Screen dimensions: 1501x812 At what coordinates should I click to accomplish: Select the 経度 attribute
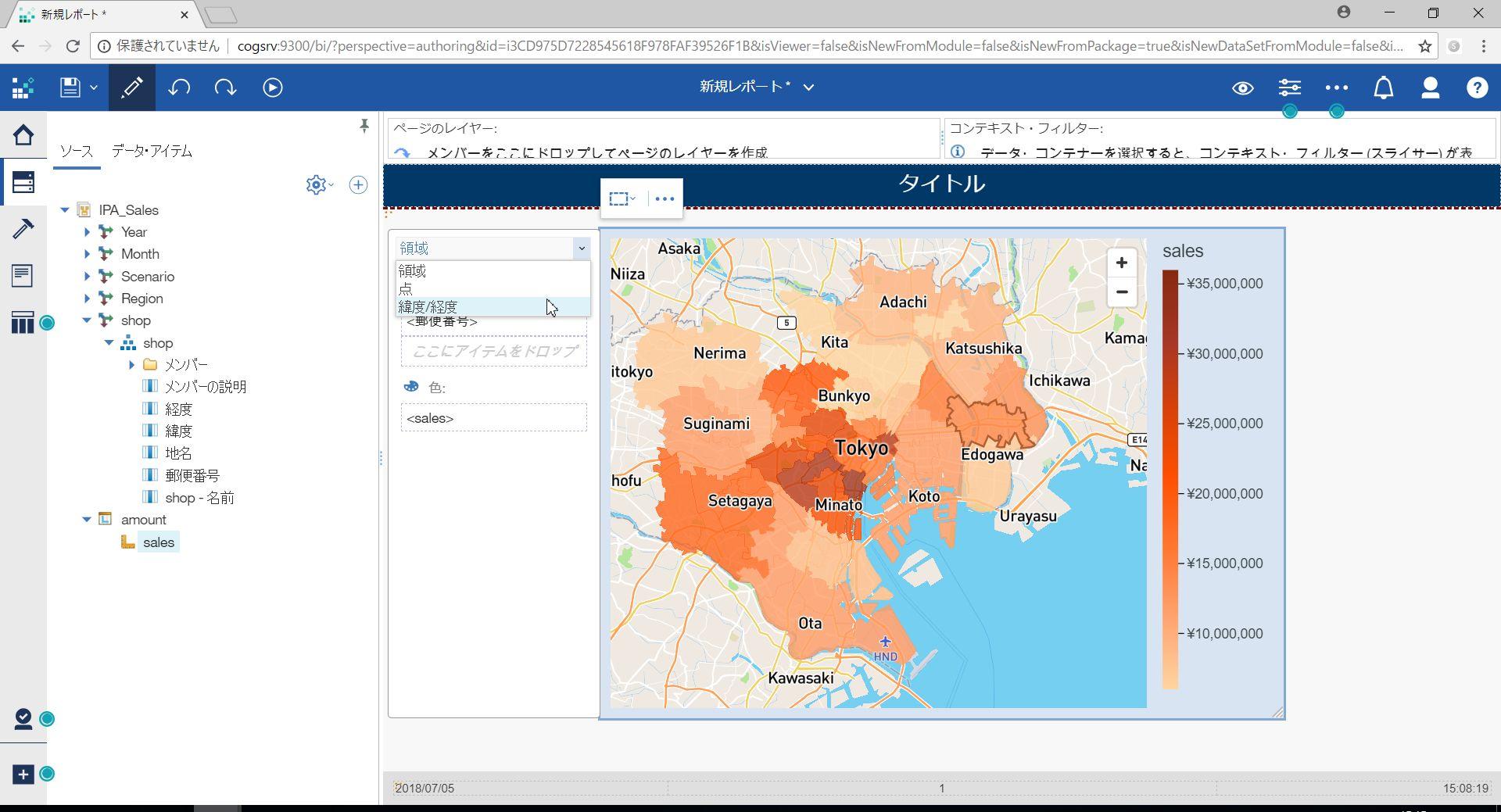click(x=178, y=410)
